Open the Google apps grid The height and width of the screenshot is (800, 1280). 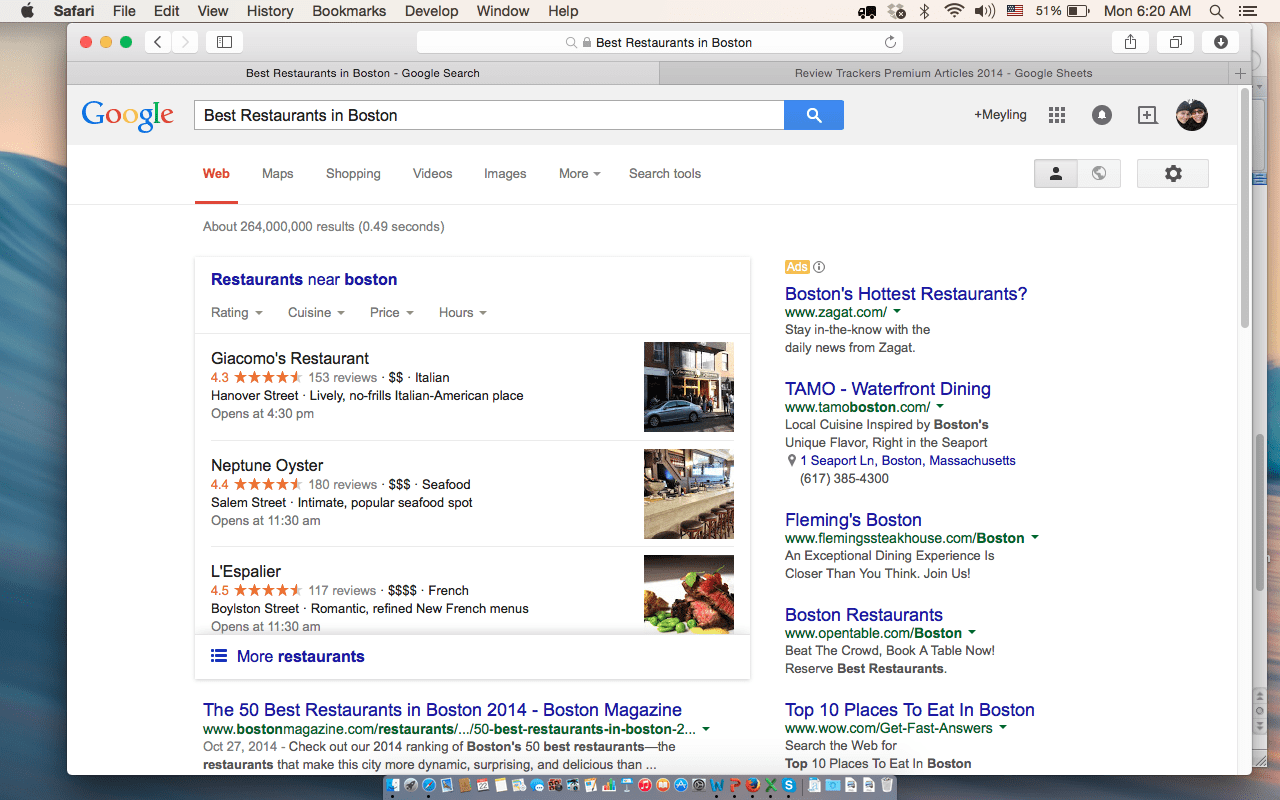1057,115
